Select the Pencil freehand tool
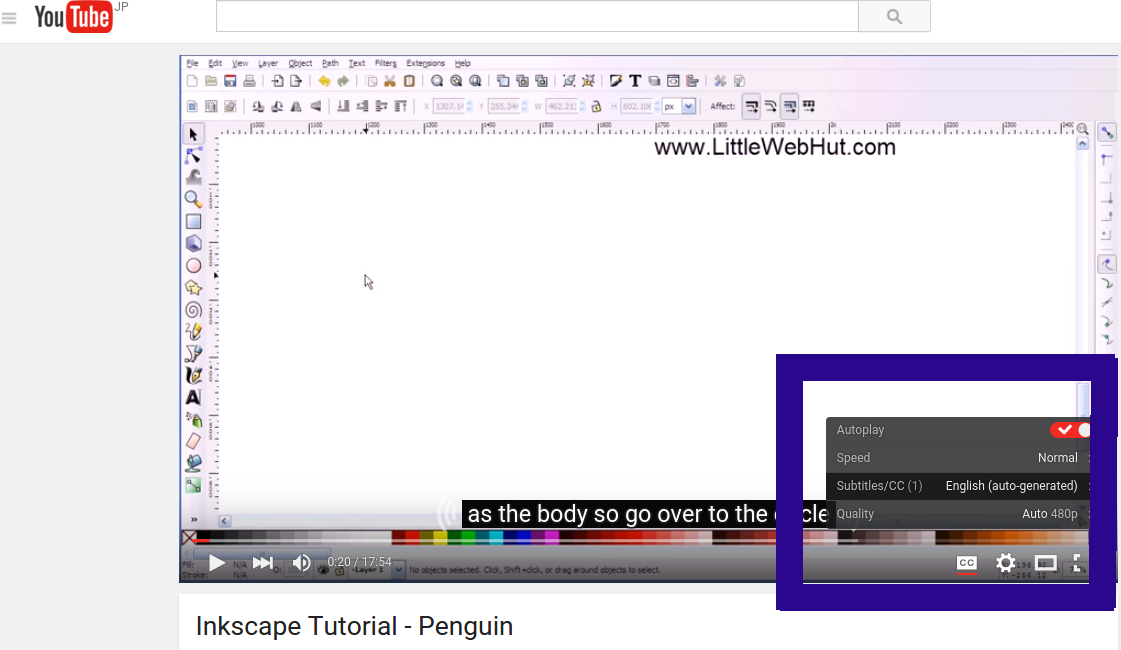This screenshot has height=650, width=1121. [193, 331]
